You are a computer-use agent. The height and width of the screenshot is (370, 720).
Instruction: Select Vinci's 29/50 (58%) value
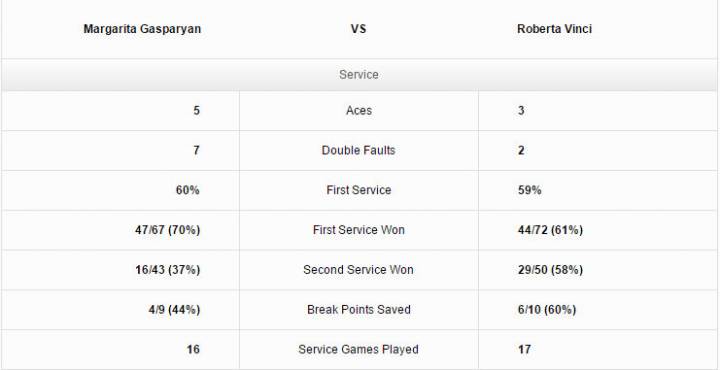point(550,270)
